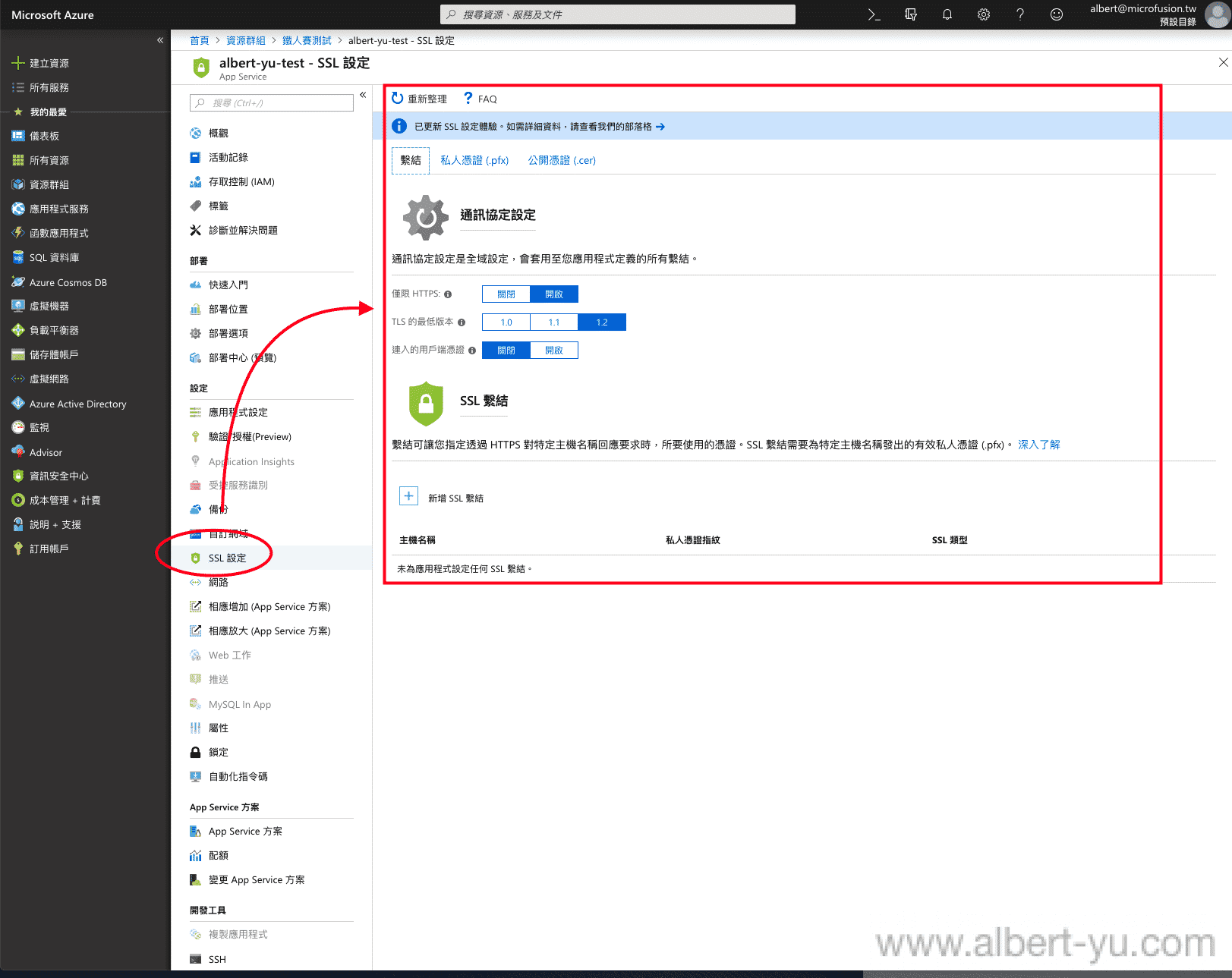Switch to 私人憑證 (.pfx) tab
The width and height of the screenshot is (1232, 978).
pos(474,160)
